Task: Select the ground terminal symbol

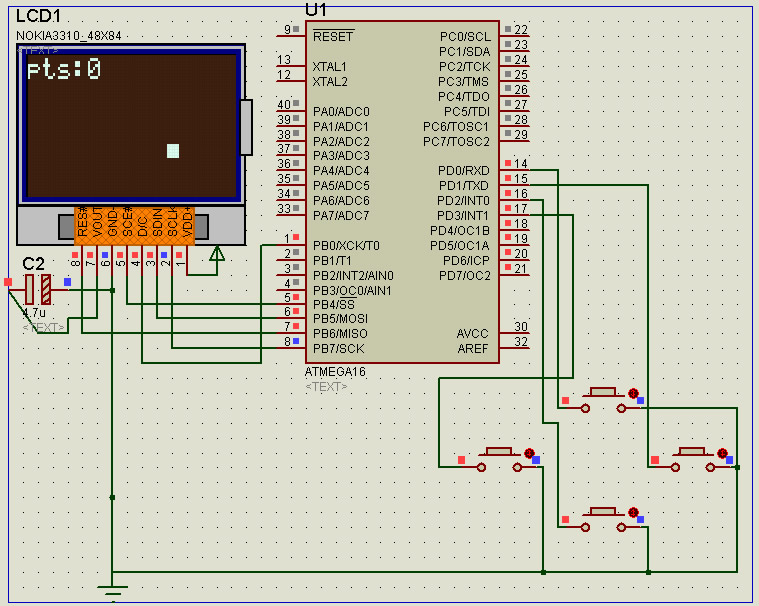Action: pos(112,591)
